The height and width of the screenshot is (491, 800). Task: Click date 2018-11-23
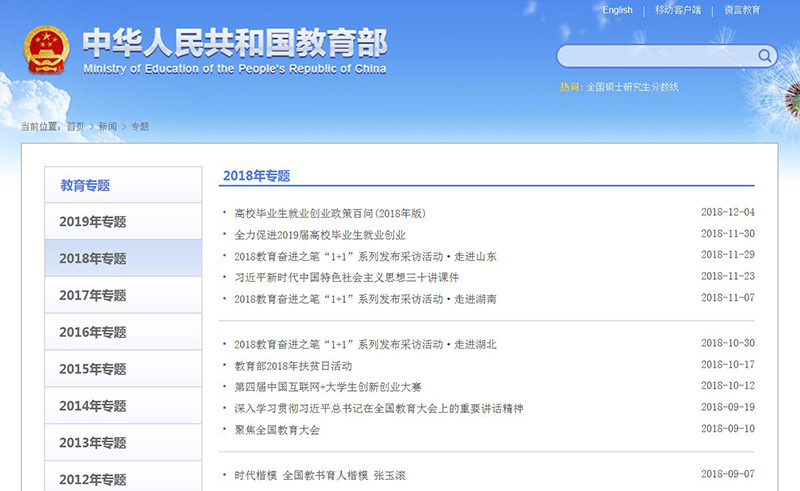click(x=728, y=276)
